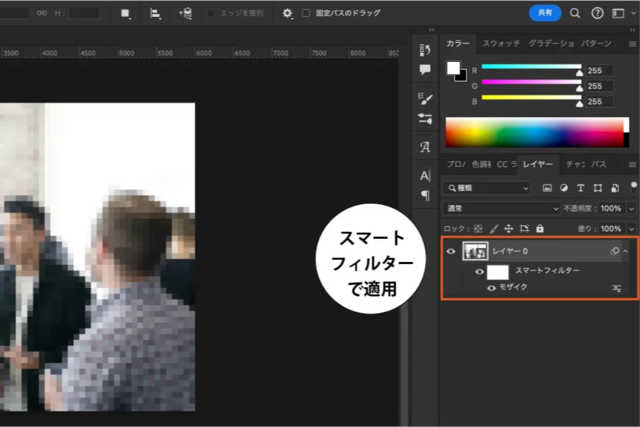Viewport: 640px width, 427px height.
Task: Click the workspace switcher icon
Action: 618,13
